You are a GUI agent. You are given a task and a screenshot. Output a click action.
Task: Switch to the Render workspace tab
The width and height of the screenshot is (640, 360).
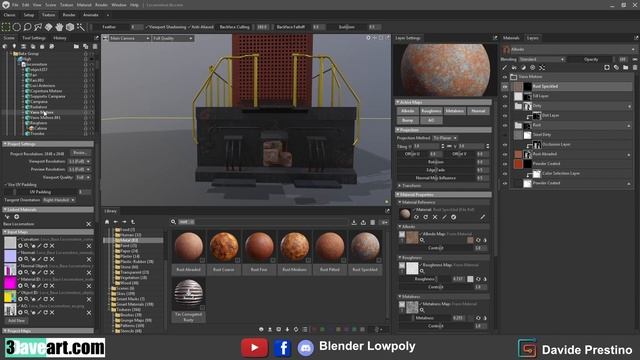click(69, 15)
